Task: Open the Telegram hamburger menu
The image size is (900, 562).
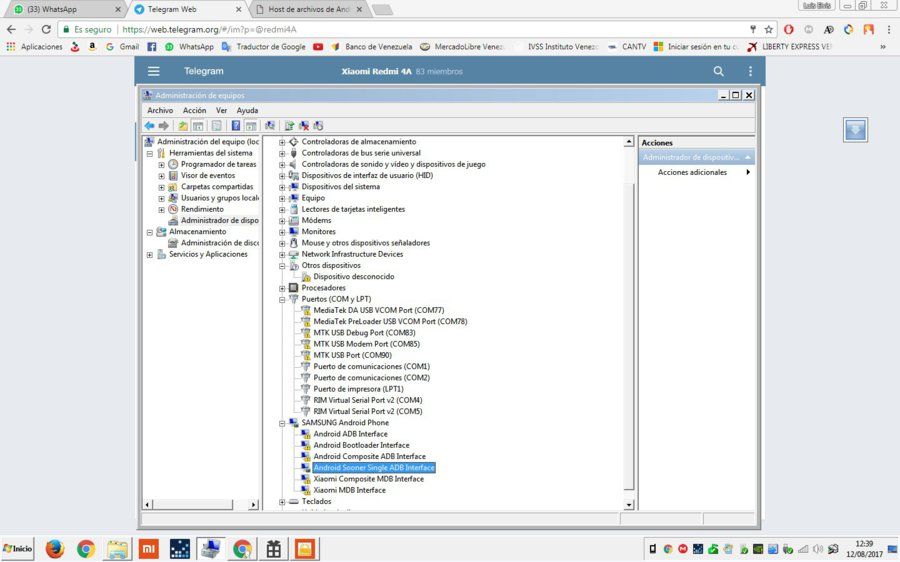Action: point(153,71)
